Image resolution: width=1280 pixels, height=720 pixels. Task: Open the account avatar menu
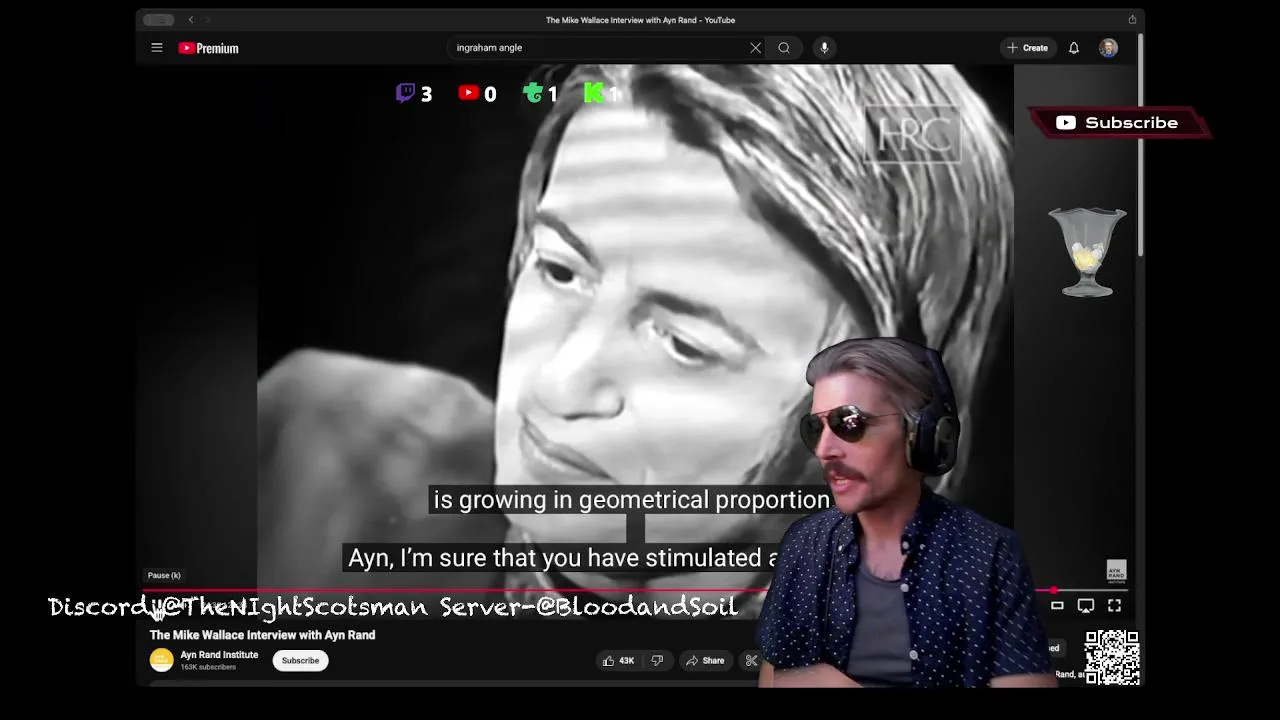click(1108, 48)
